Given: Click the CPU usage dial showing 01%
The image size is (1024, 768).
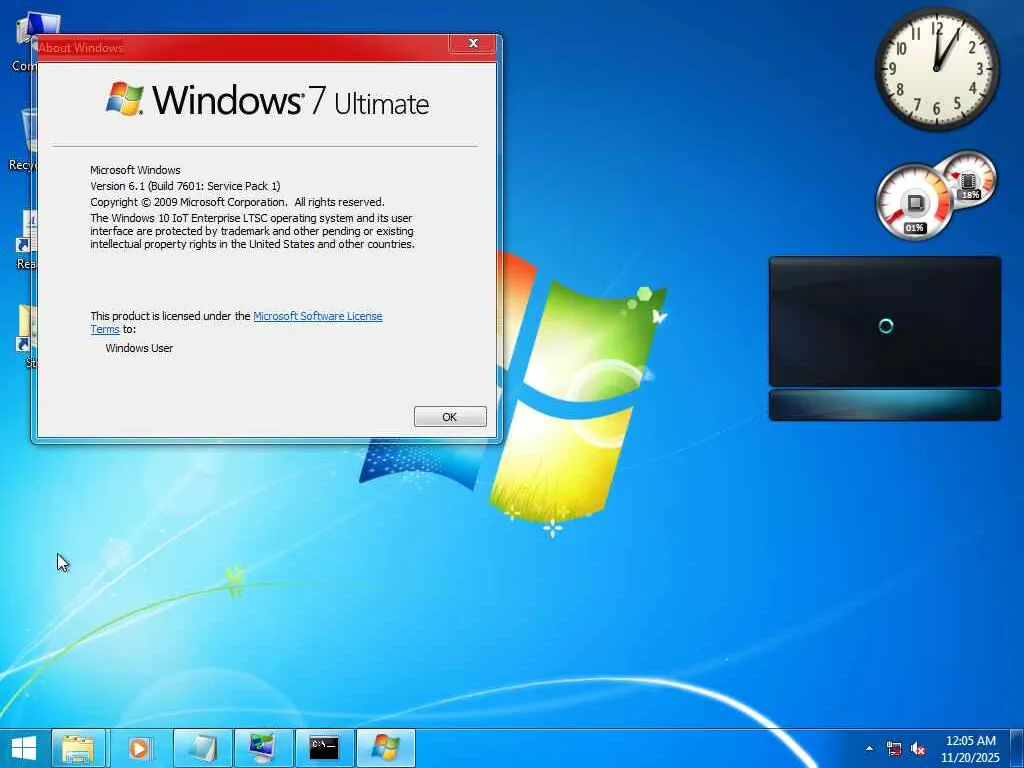Looking at the screenshot, I should coord(914,202).
